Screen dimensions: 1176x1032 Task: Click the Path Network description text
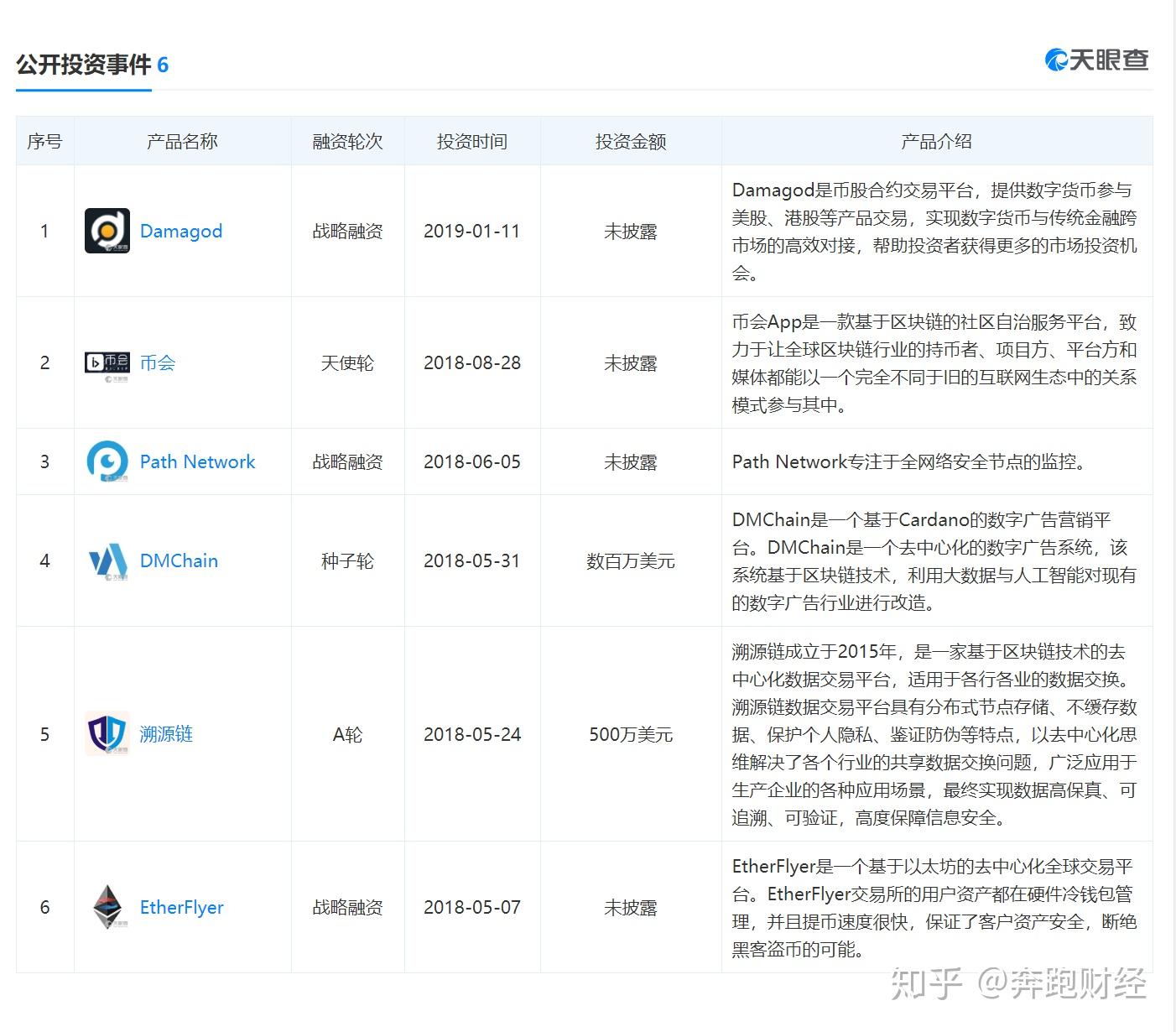[908, 461]
